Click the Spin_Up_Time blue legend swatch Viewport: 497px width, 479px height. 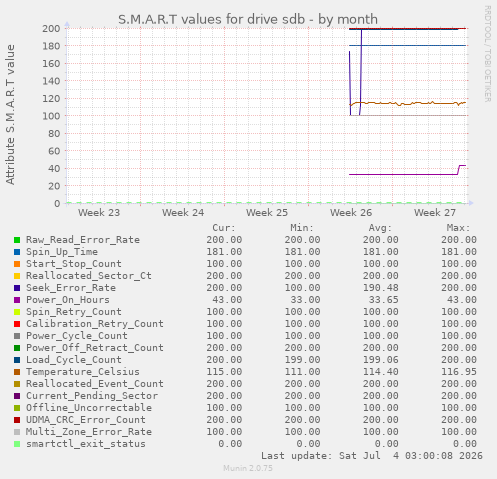(x=17, y=252)
